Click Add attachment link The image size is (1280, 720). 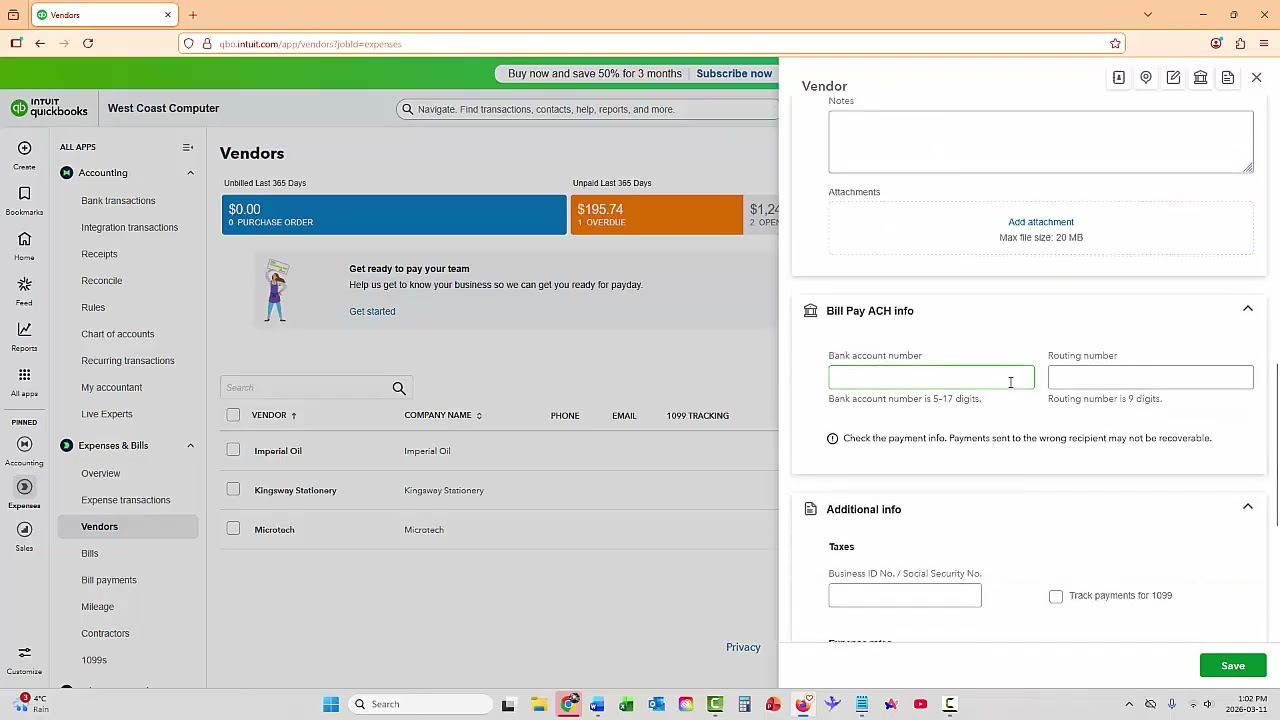[1041, 222]
